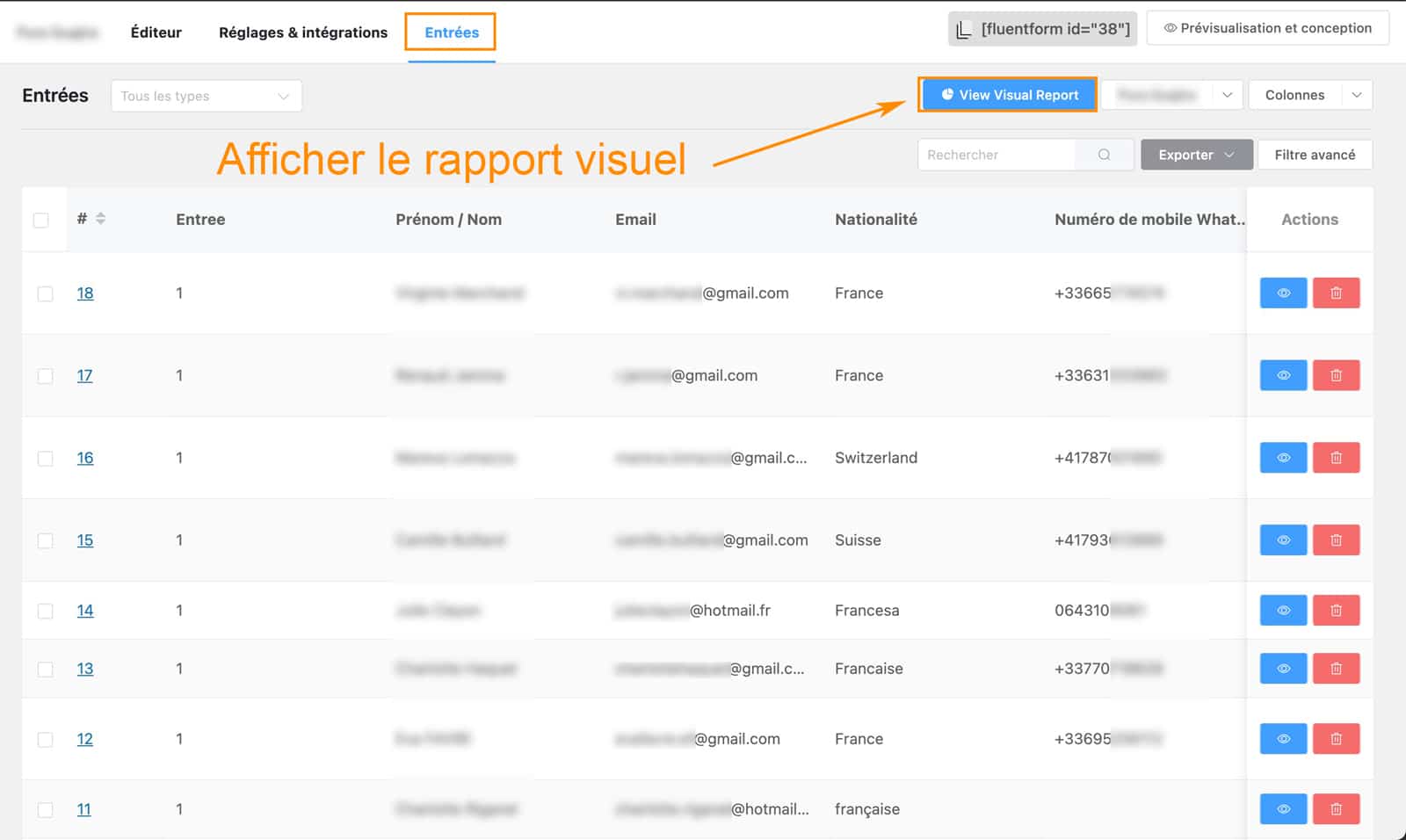The image size is (1406, 840).
Task: Sort entries using the # column sort arrows
Action: (100, 220)
